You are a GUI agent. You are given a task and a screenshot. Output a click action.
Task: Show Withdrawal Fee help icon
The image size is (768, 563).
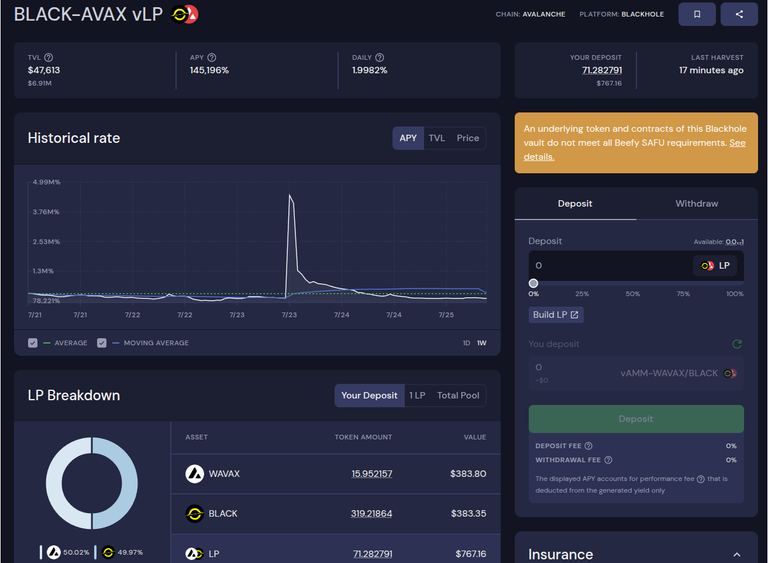608,460
